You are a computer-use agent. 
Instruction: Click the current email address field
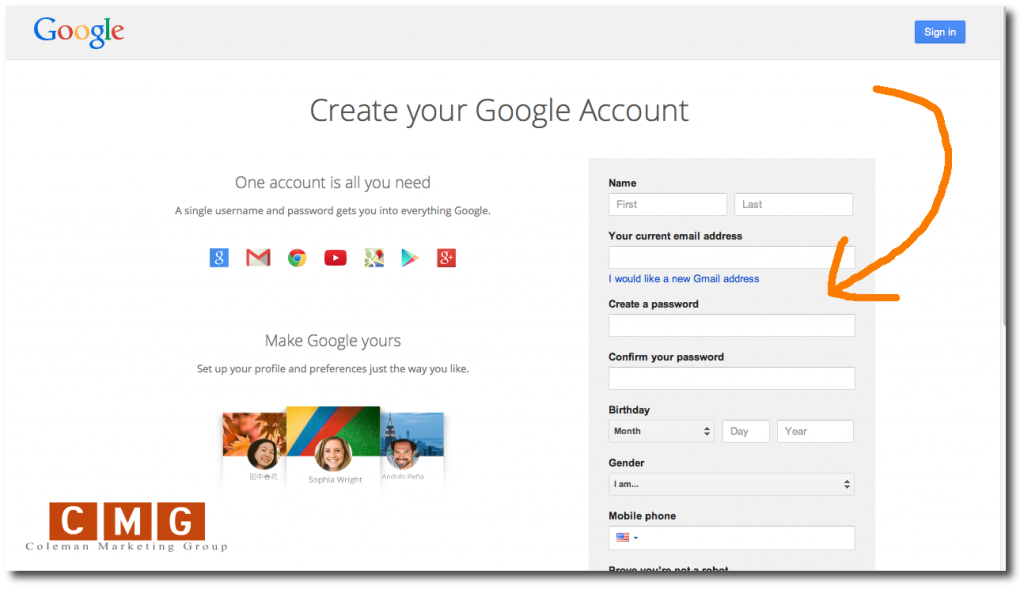(731, 257)
